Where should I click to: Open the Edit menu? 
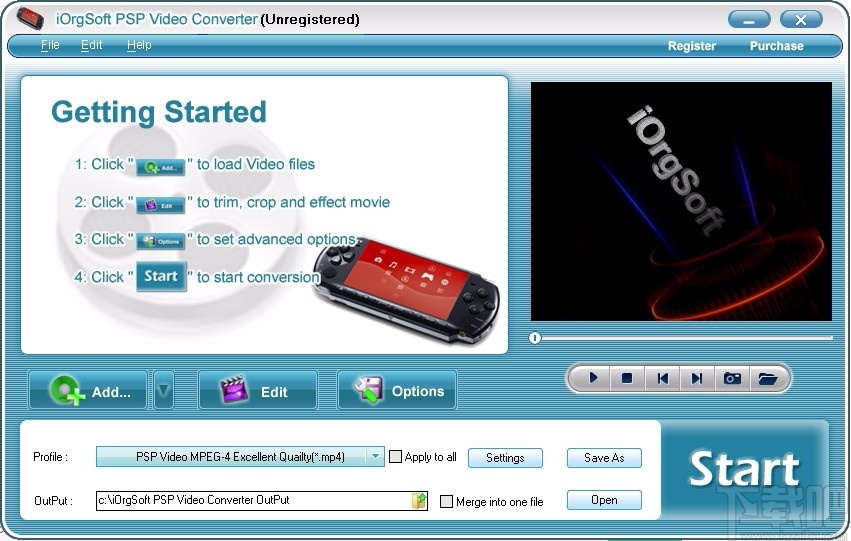click(91, 45)
